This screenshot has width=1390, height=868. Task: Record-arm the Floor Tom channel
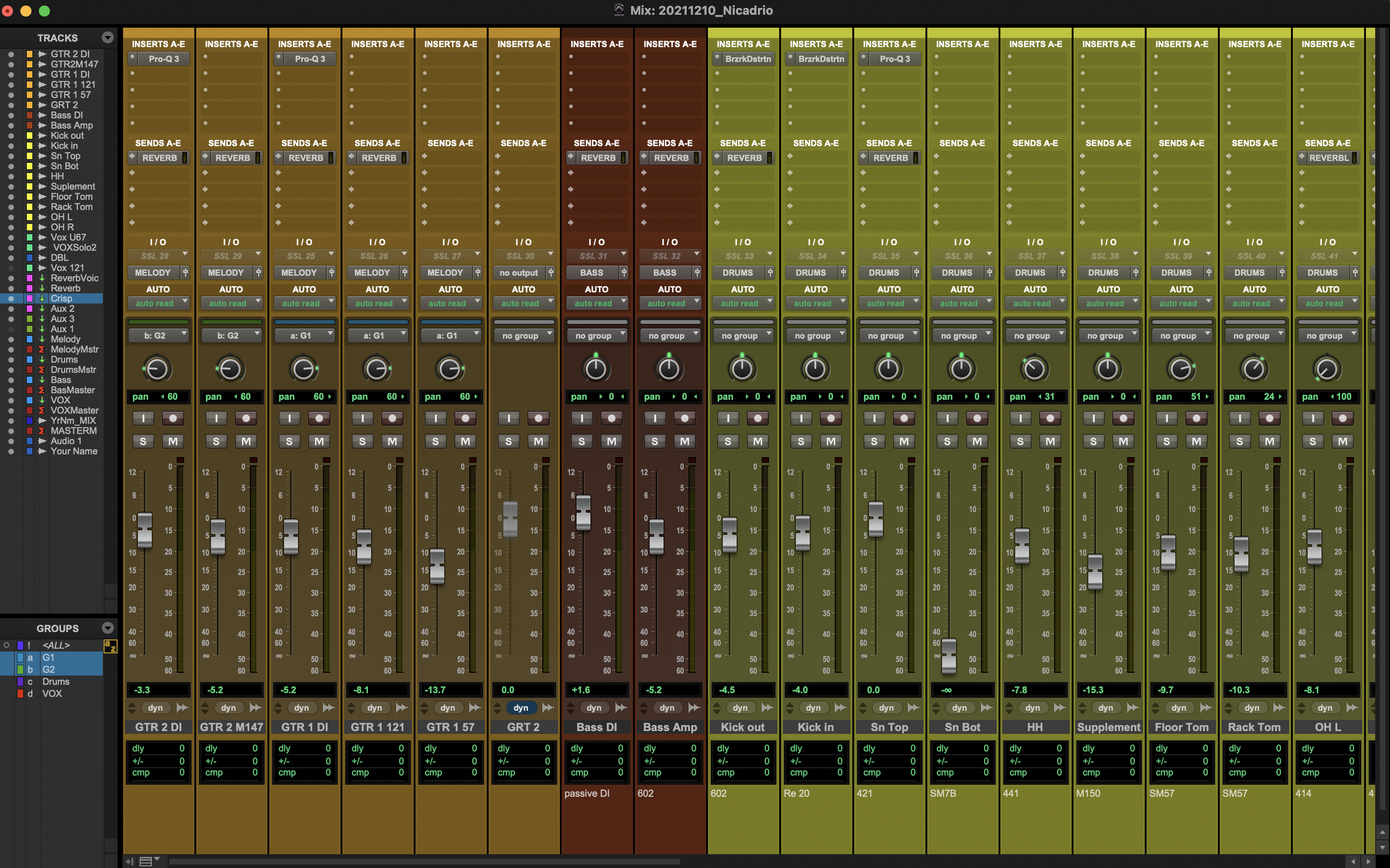[1197, 418]
